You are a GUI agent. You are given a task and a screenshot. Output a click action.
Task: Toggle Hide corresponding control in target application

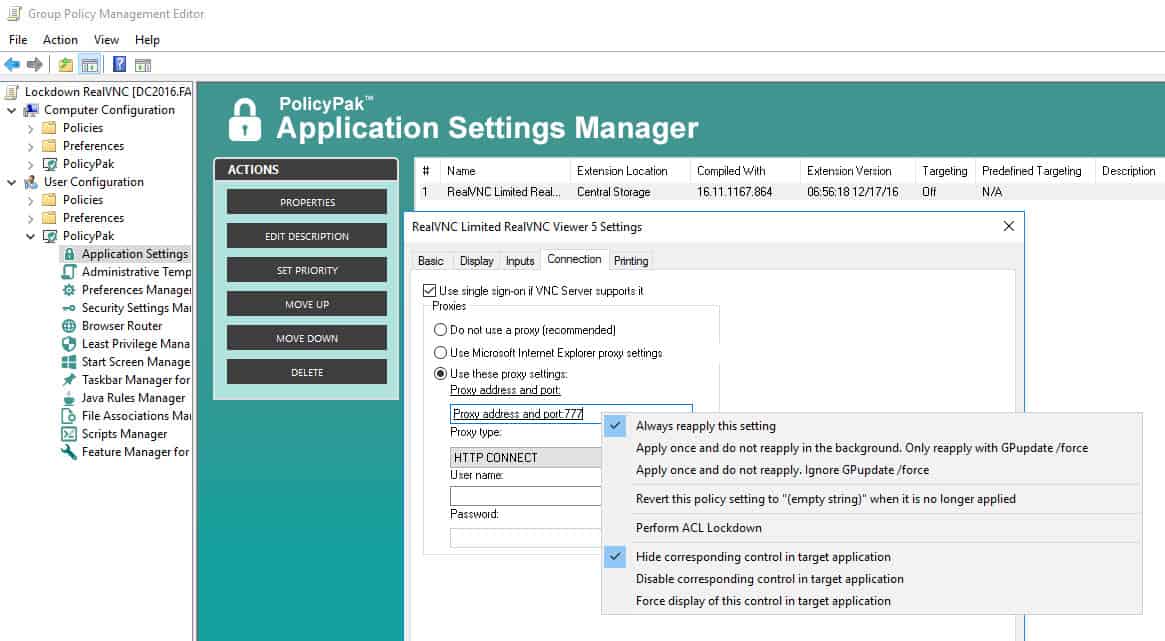click(871, 557)
